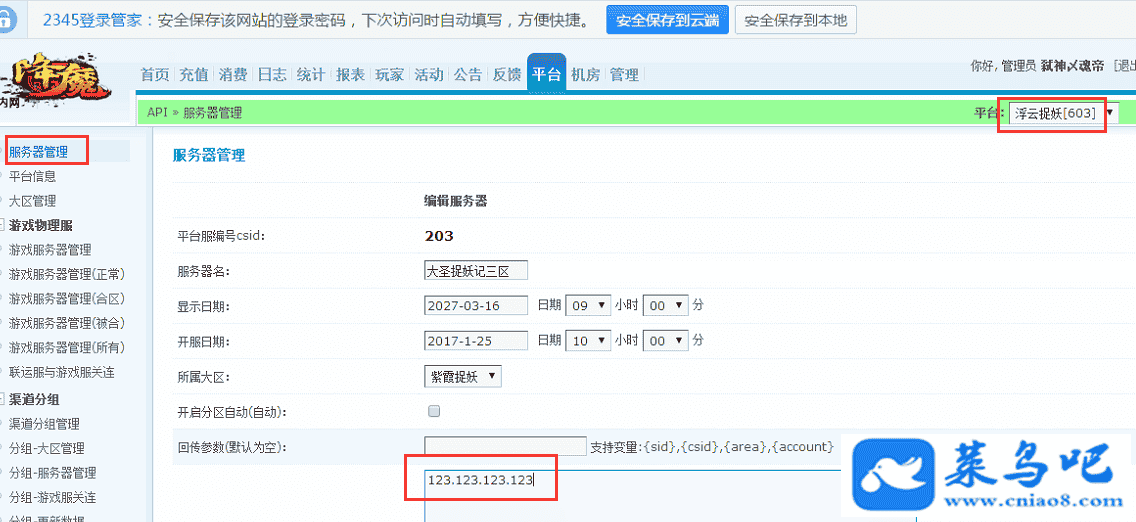Switch to the 平台 navigation tab
The height and width of the screenshot is (522, 1136).
[546, 75]
